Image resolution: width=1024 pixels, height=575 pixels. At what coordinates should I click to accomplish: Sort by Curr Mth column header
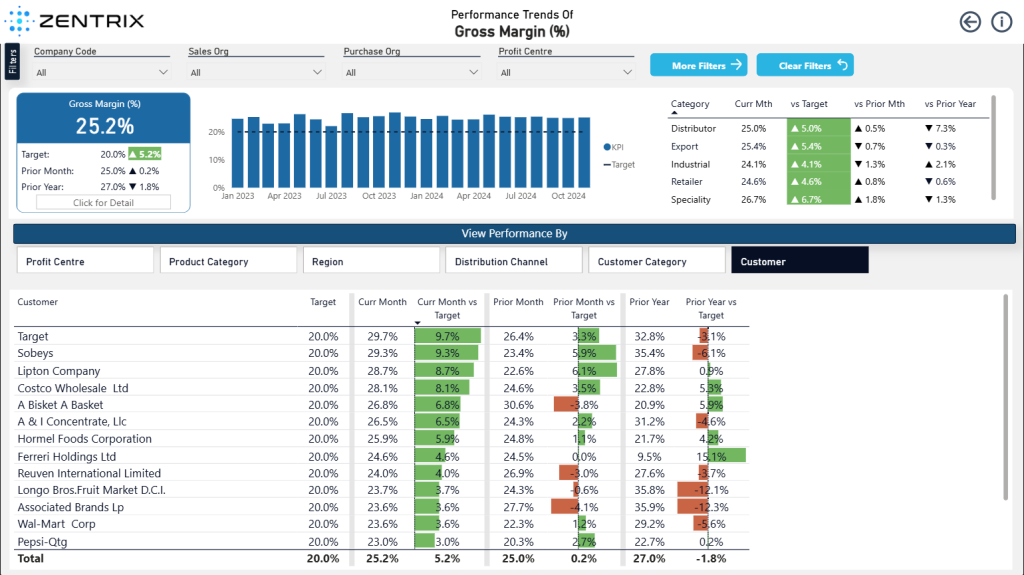753,104
